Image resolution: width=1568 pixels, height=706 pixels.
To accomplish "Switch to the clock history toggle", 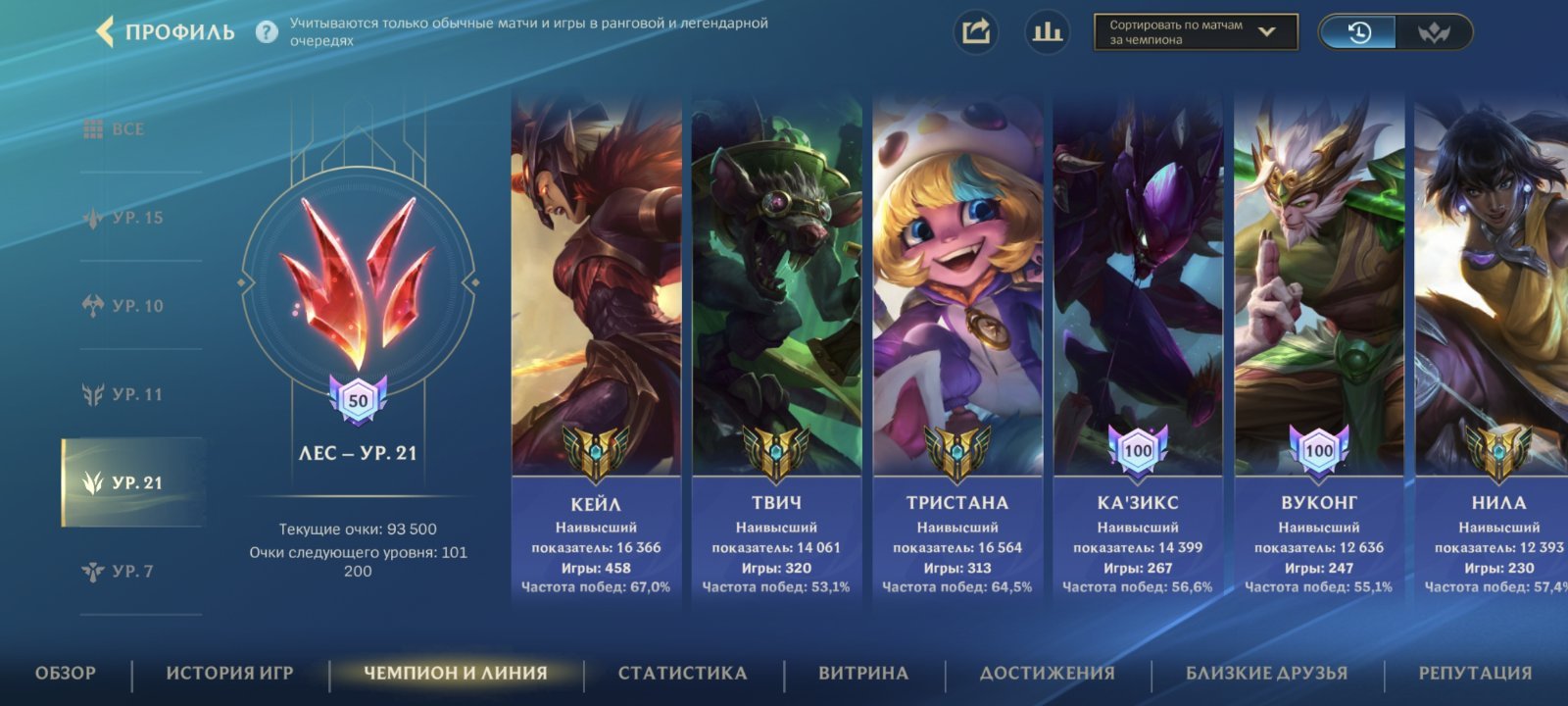I will tap(1359, 32).
